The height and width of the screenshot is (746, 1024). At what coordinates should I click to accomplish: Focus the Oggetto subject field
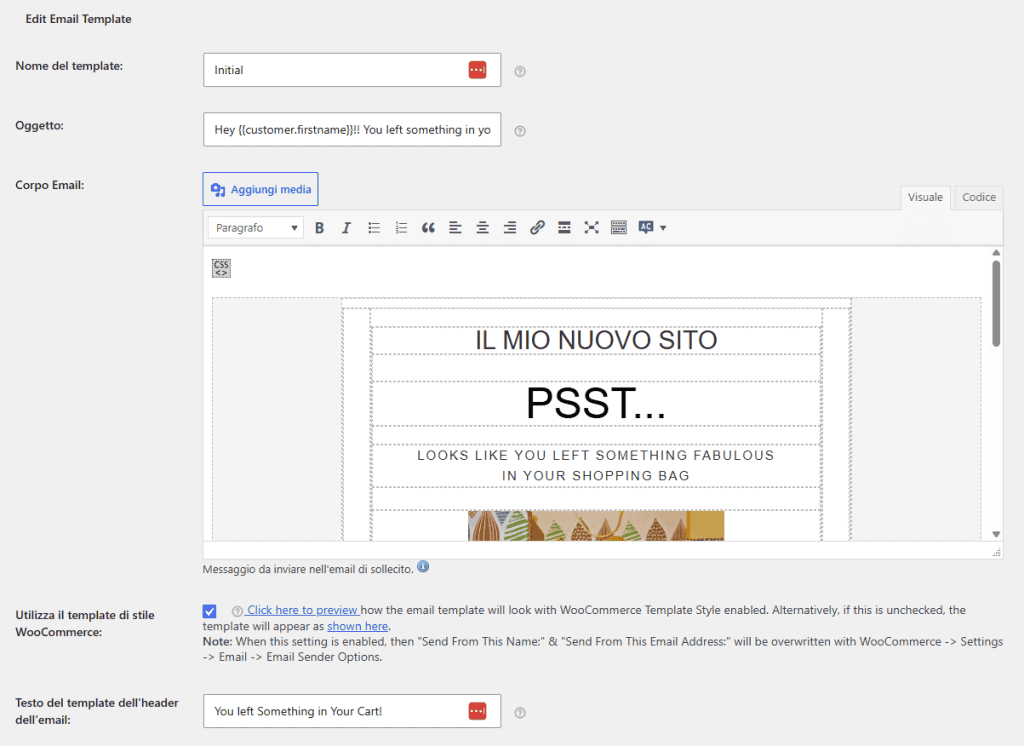click(x=352, y=129)
